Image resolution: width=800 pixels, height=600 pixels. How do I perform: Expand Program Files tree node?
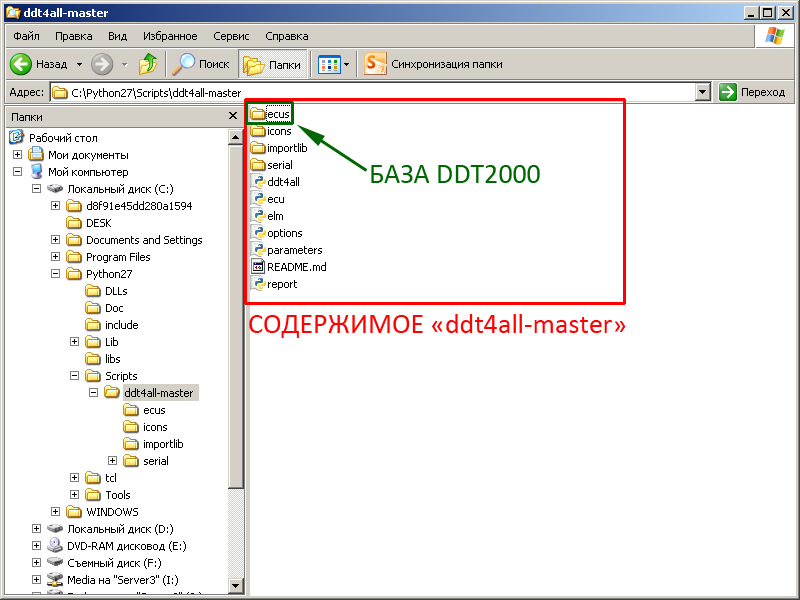click(x=55, y=257)
